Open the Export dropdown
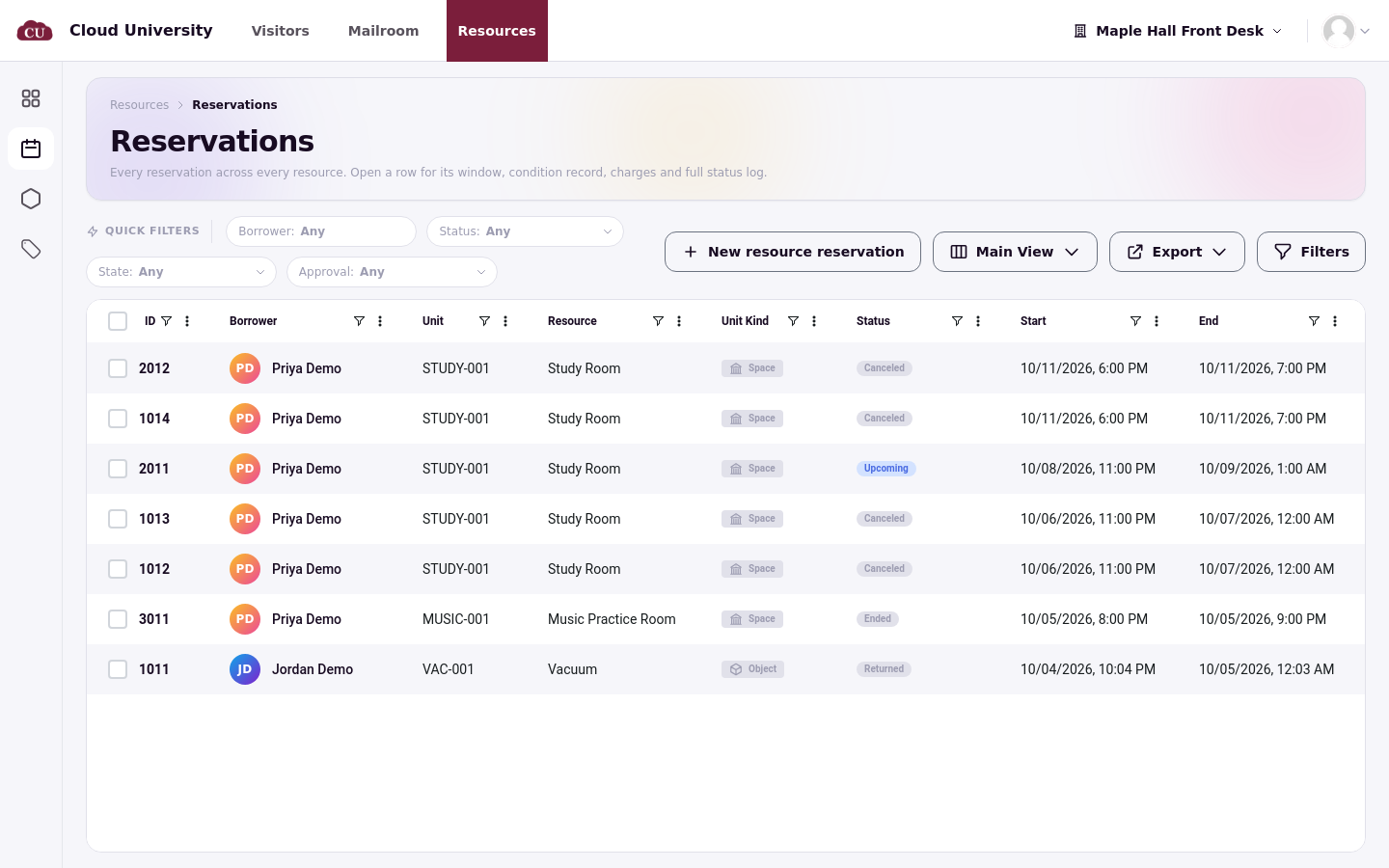Screen dimensions: 1389x868 1177,252
